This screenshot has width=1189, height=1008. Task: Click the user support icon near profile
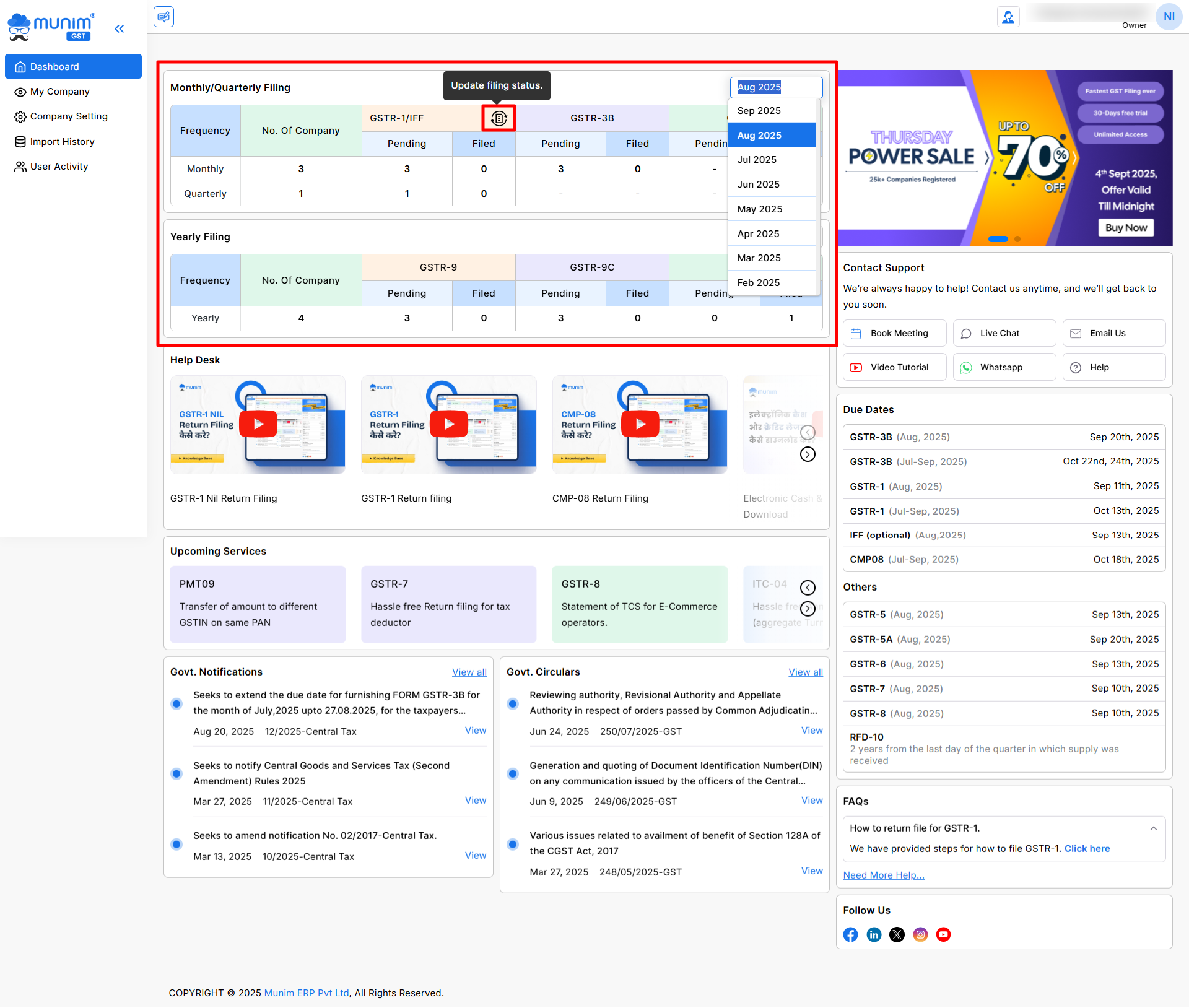[x=1008, y=17]
